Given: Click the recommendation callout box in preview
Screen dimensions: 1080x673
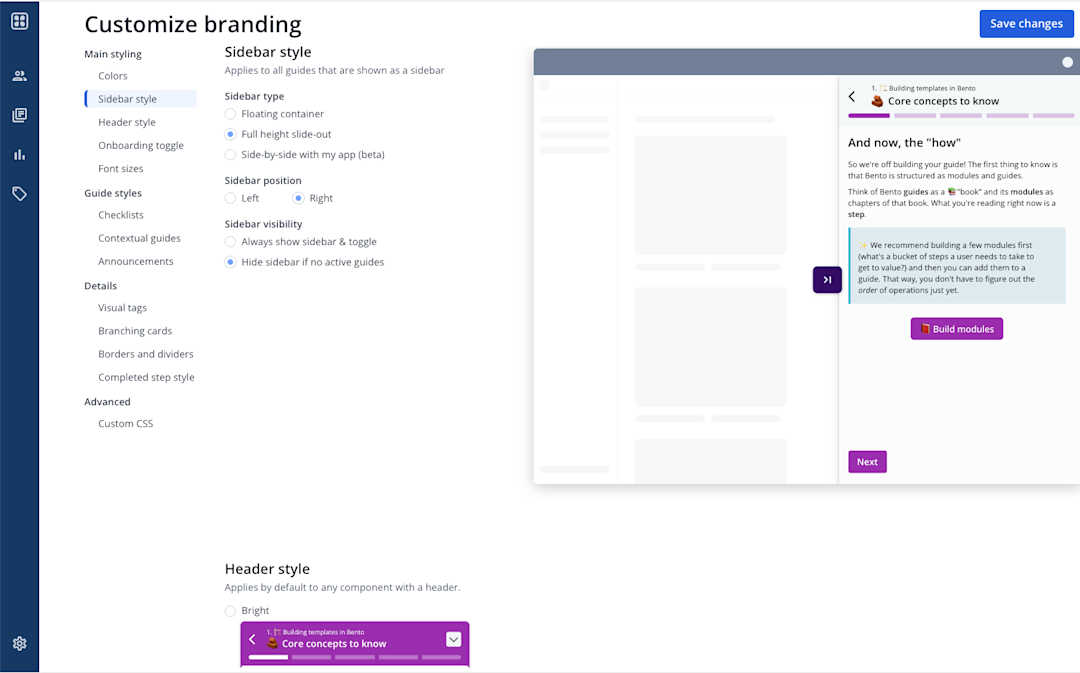Looking at the screenshot, I should (957, 266).
